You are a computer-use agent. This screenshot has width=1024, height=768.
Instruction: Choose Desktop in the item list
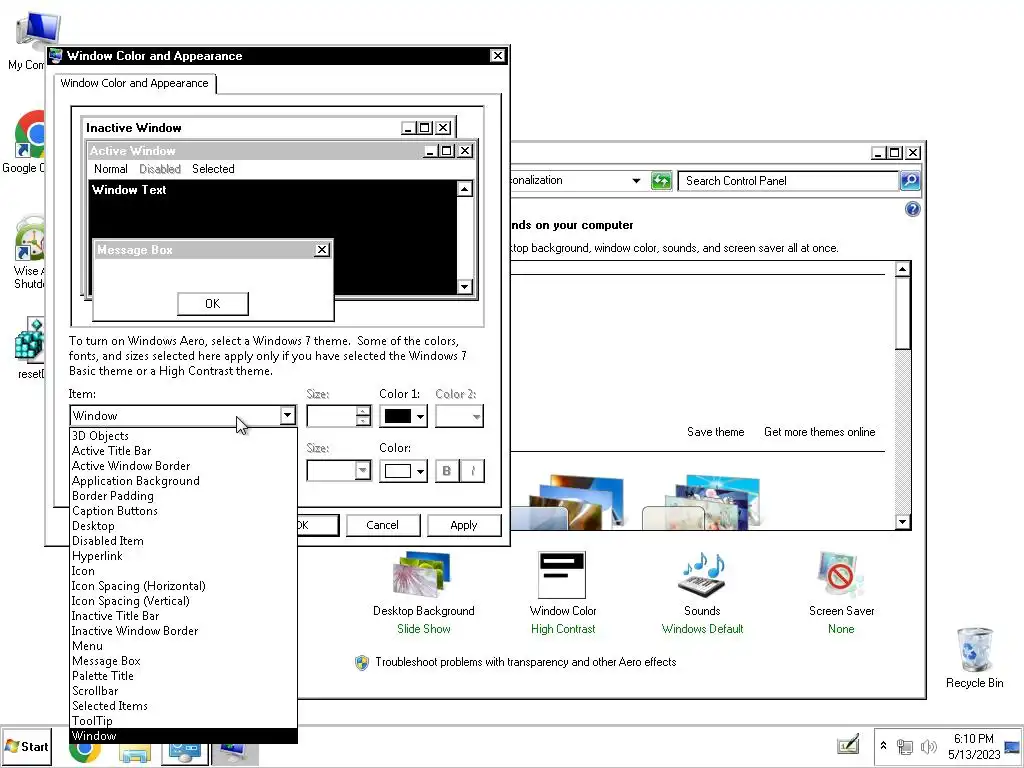click(x=93, y=526)
